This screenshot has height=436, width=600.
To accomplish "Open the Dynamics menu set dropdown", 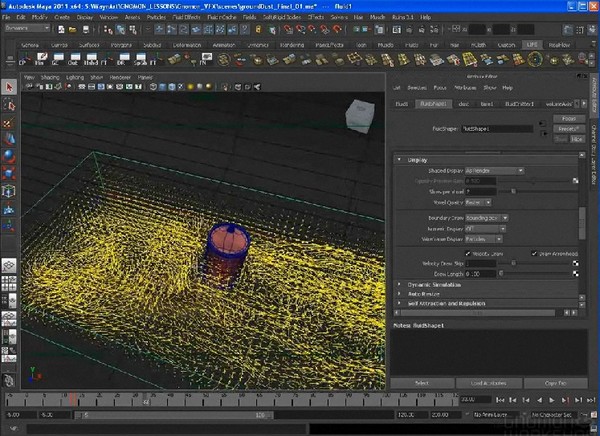I will pos(28,28).
